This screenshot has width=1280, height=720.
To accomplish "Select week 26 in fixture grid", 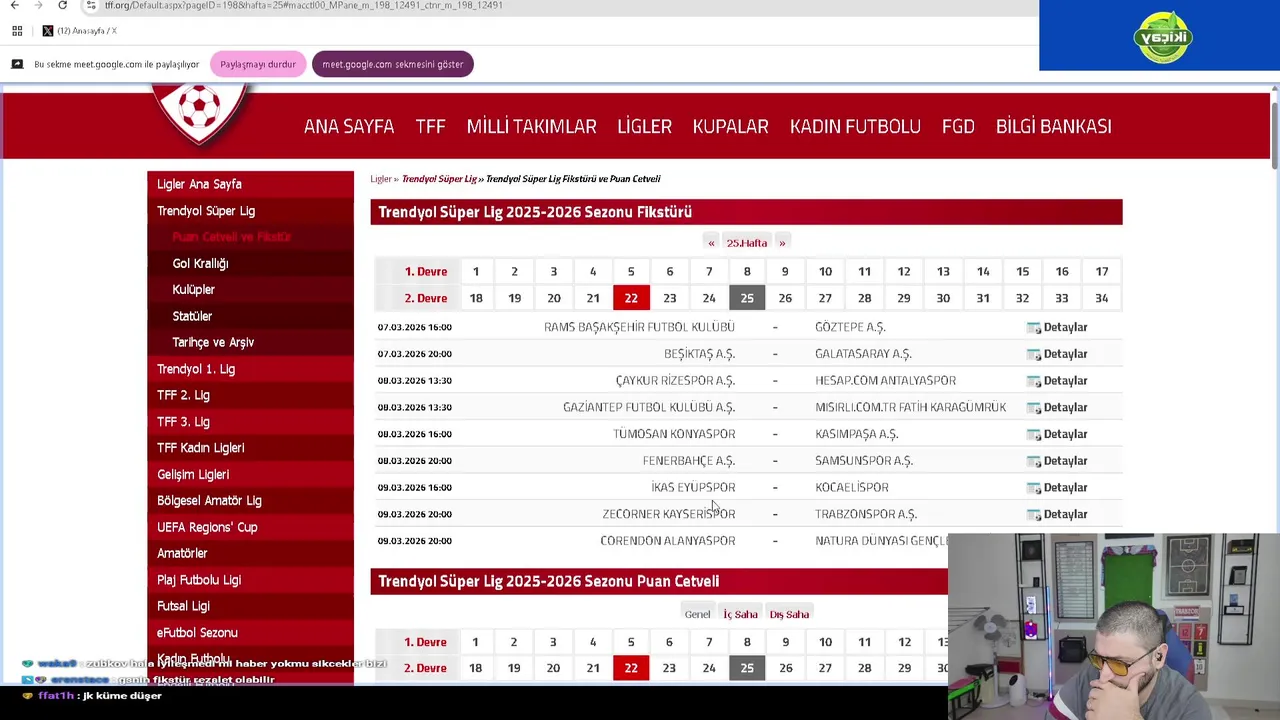I will 785,298.
